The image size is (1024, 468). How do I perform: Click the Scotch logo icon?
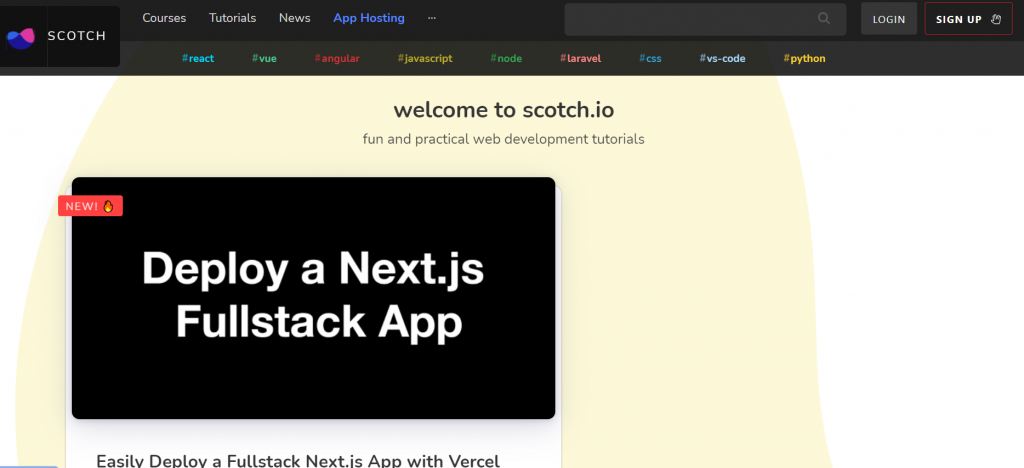coord(20,37)
